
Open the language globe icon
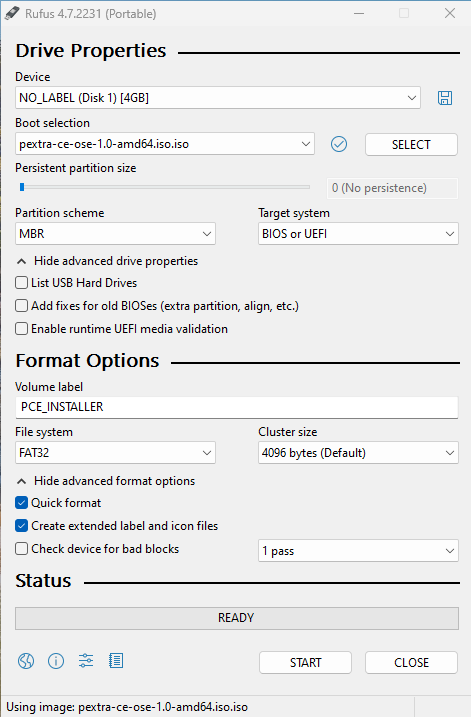(x=26, y=661)
